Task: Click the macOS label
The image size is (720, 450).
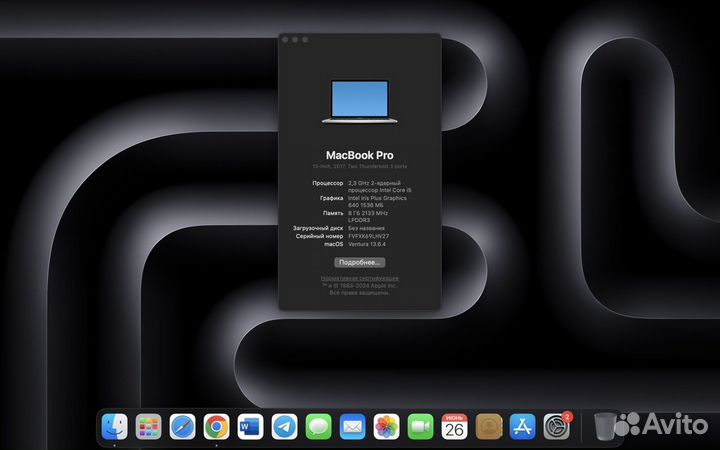Action: pos(334,244)
